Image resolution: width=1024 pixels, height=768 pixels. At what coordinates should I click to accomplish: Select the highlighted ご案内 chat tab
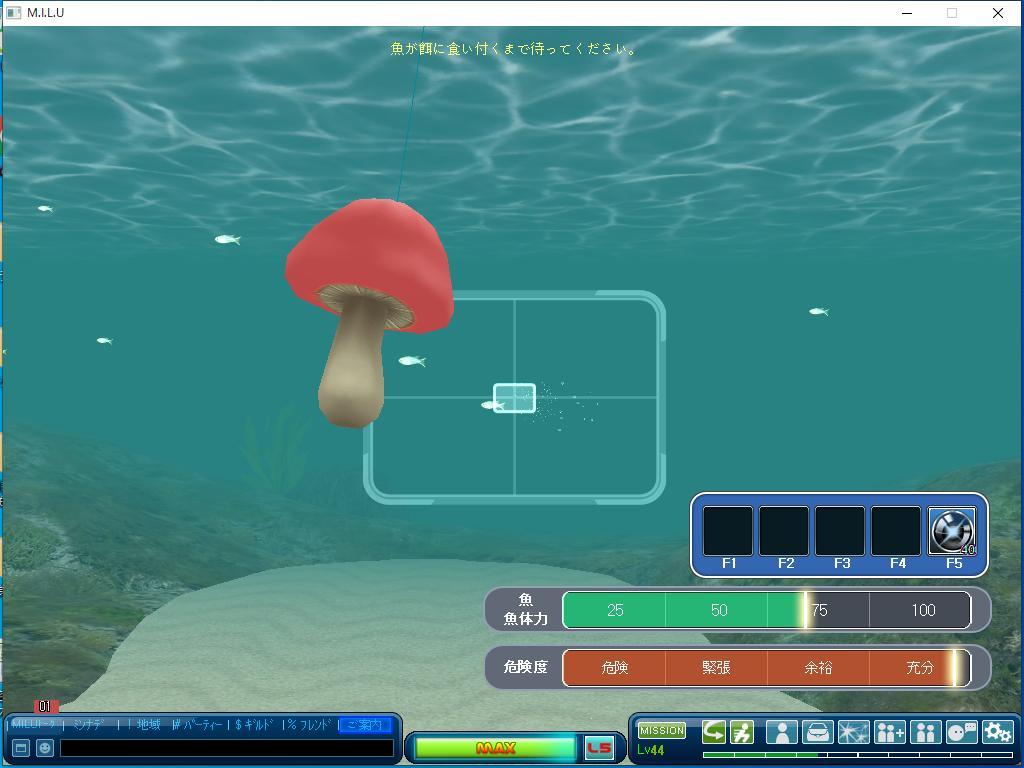pyautogui.click(x=364, y=725)
